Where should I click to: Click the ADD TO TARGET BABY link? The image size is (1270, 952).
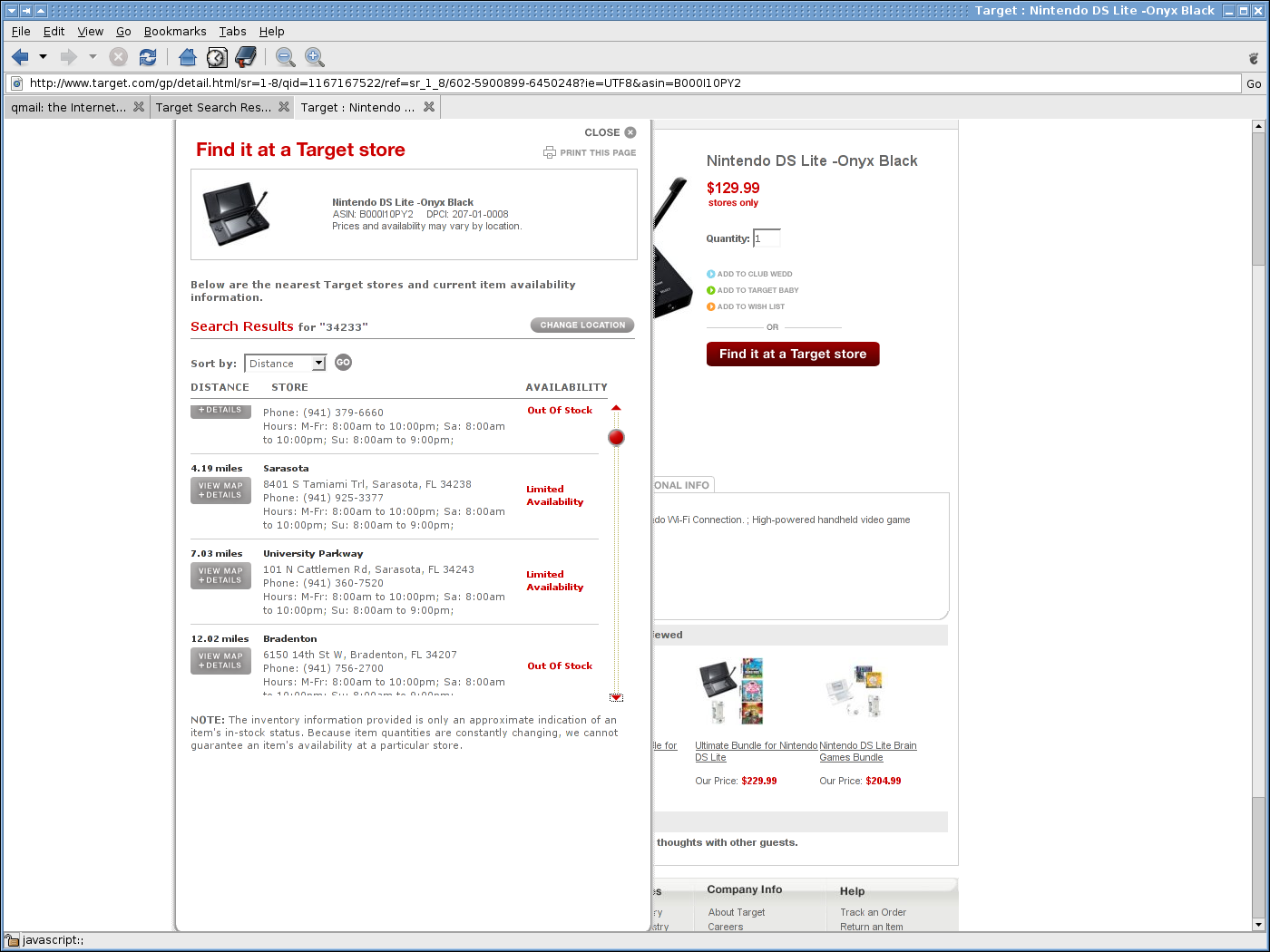point(753,290)
